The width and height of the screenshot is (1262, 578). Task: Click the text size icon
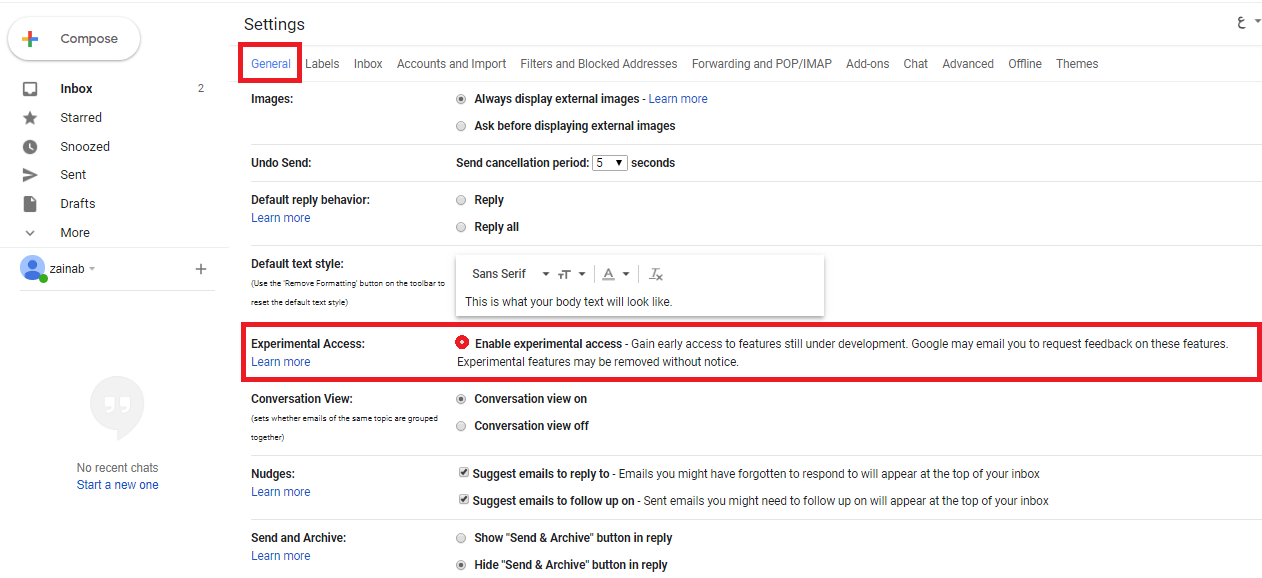click(x=565, y=274)
